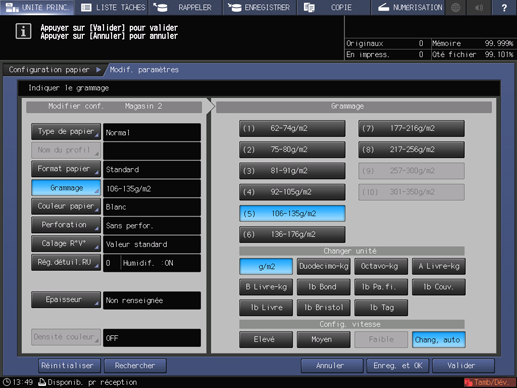The height and width of the screenshot is (388, 517).
Task: Choose Duodecimo-kg unit
Action: tap(324, 266)
